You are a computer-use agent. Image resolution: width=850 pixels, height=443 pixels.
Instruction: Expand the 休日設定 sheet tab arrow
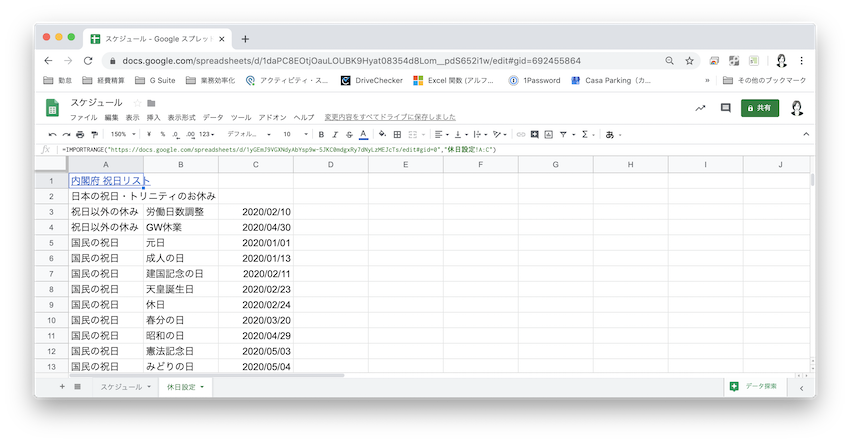(x=203, y=386)
